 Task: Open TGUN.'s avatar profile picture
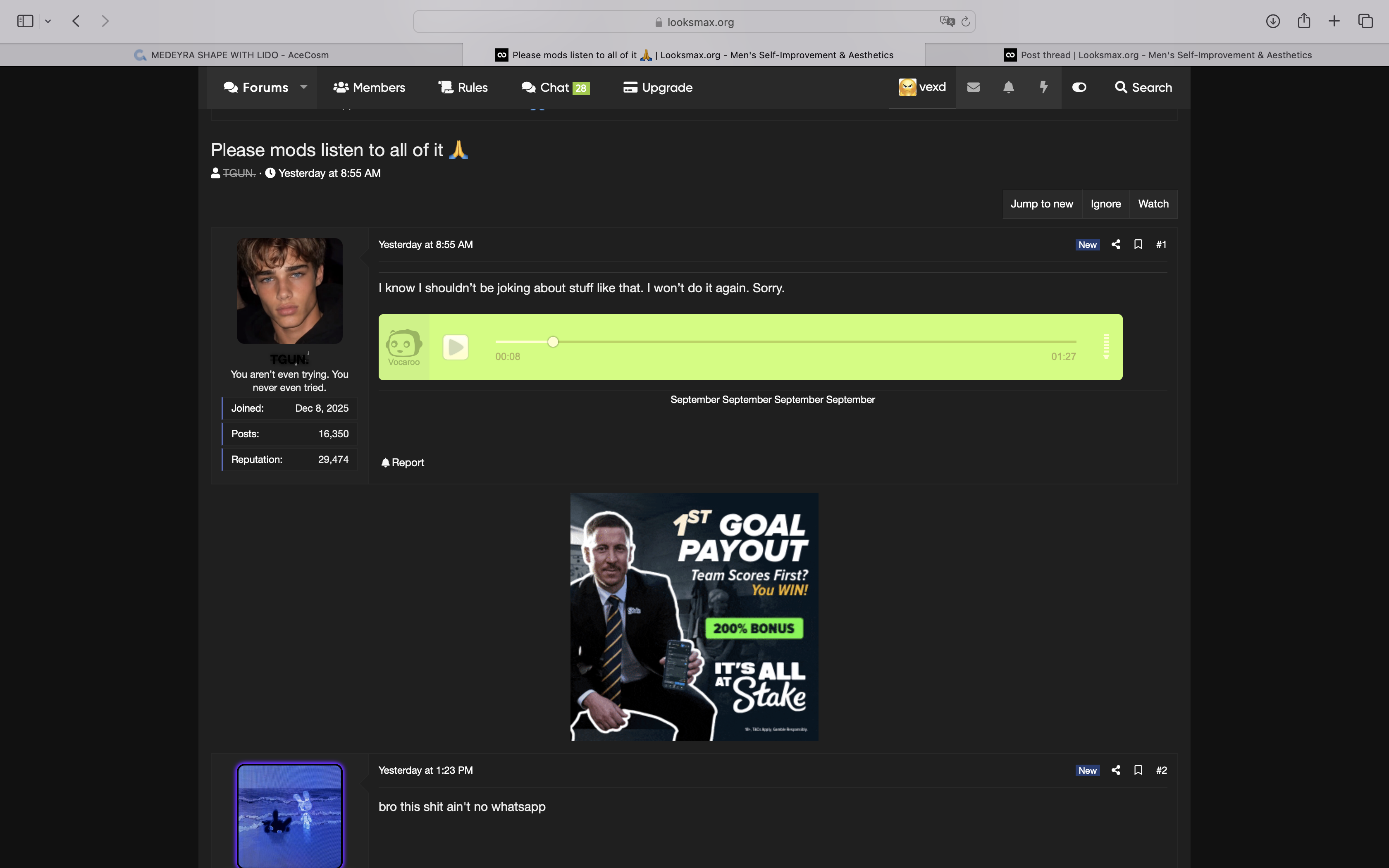point(289,291)
